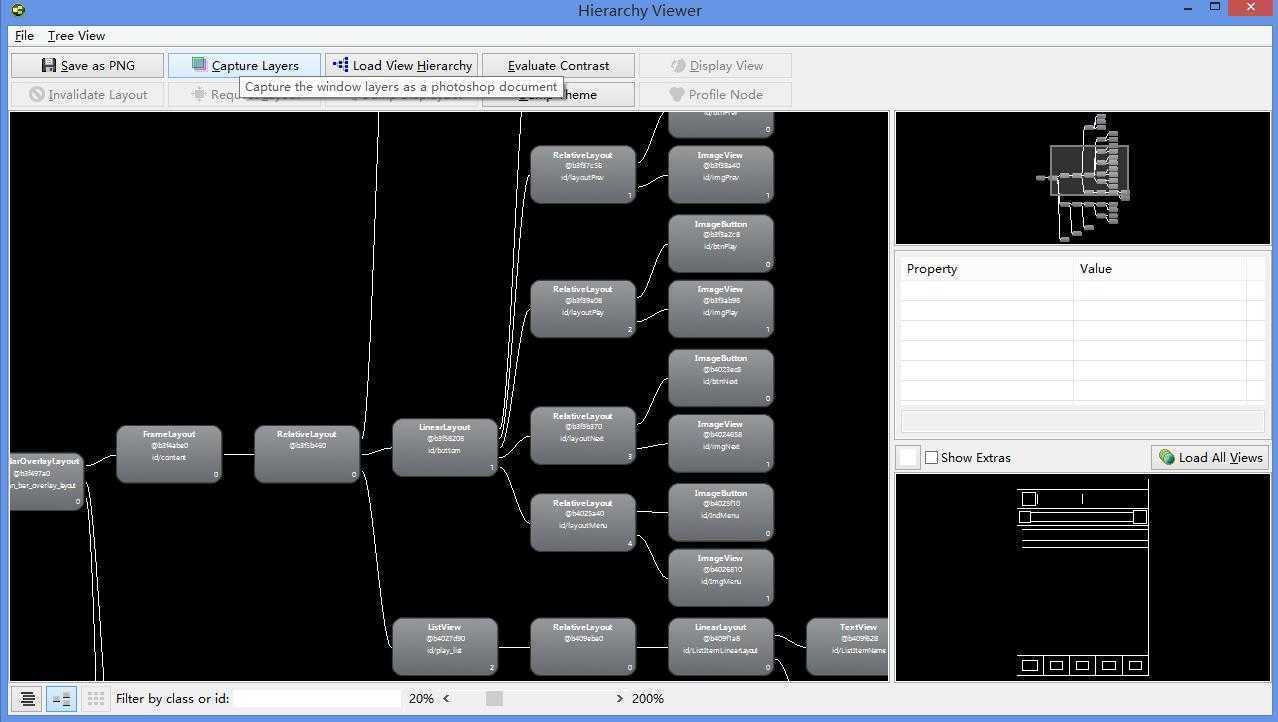The height and width of the screenshot is (722, 1278).
Task: Select the RelativeLayout id/layoutPlay node
Action: (x=583, y=309)
